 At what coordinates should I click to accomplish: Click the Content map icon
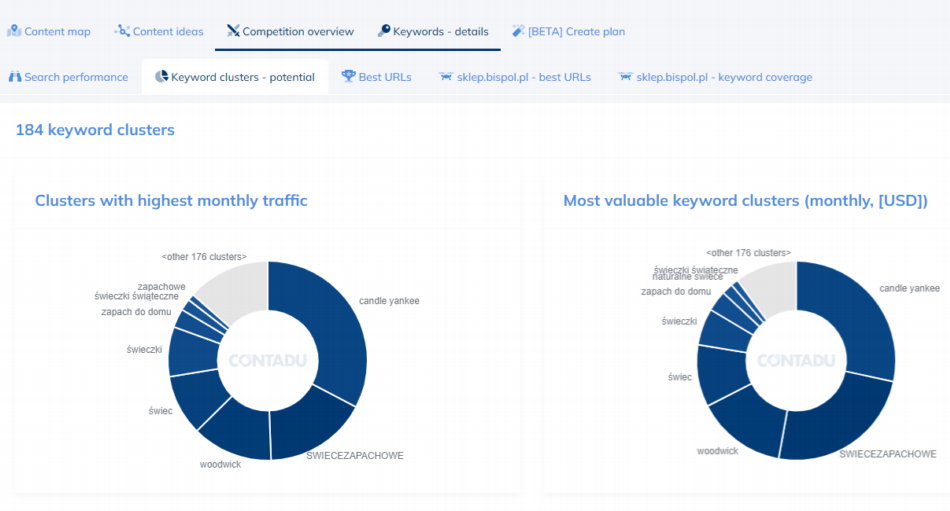[x=14, y=31]
